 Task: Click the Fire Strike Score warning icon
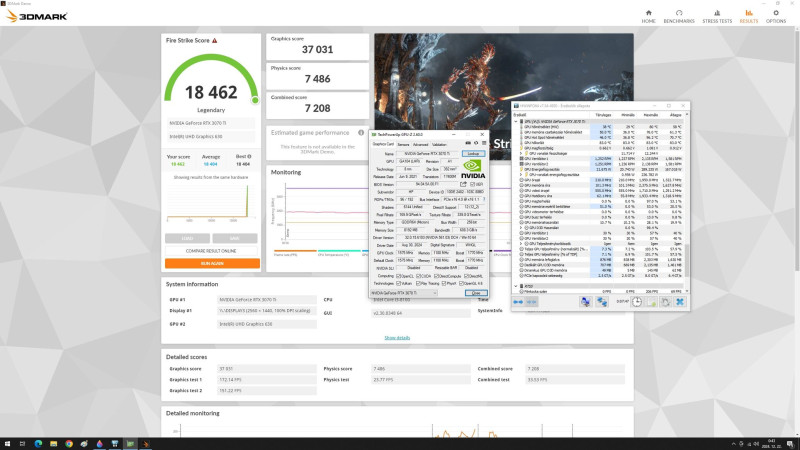click(215, 40)
